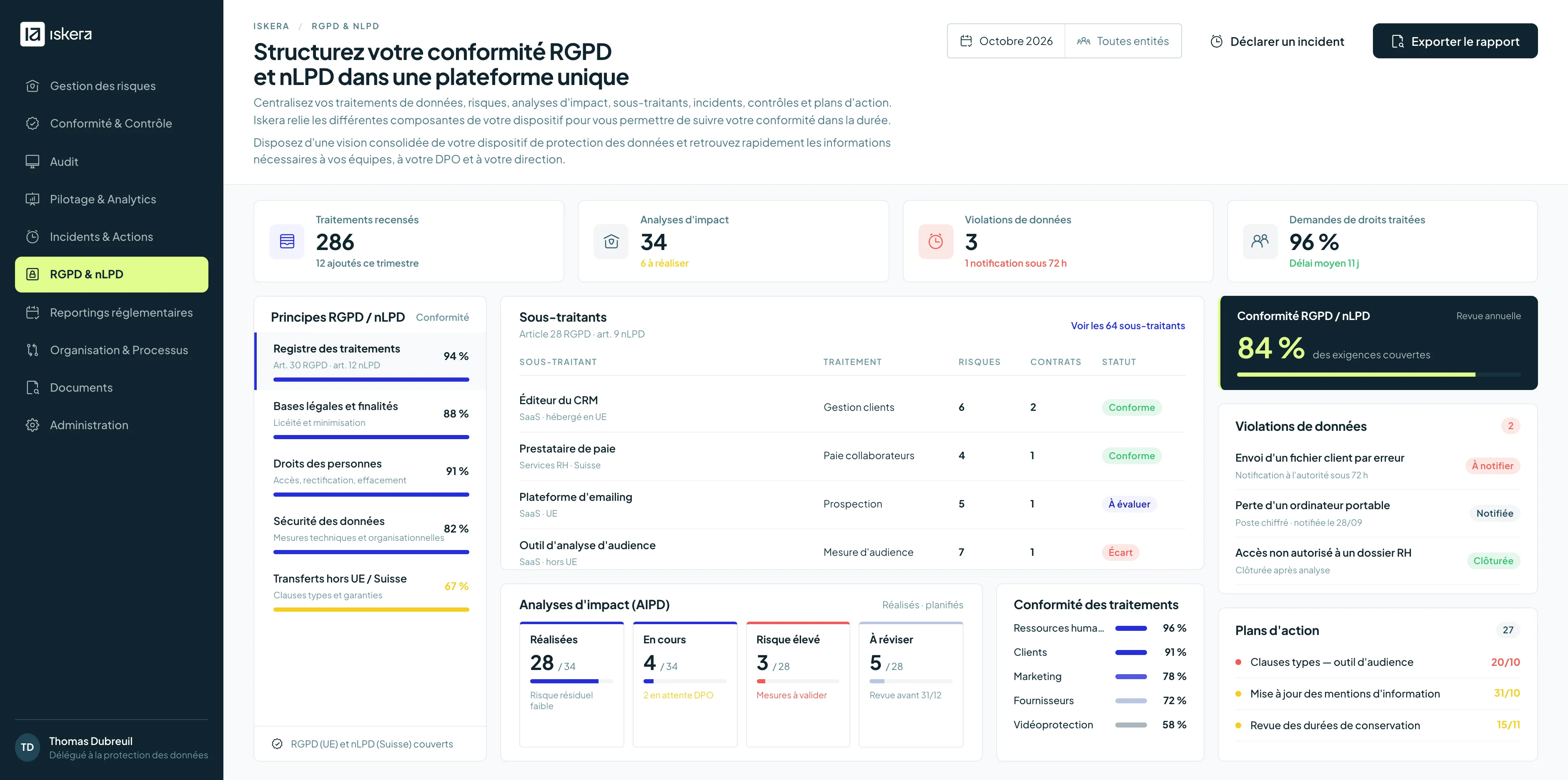The height and width of the screenshot is (780, 1568).
Task: Open the Toutes entités filter
Action: click(x=1123, y=41)
